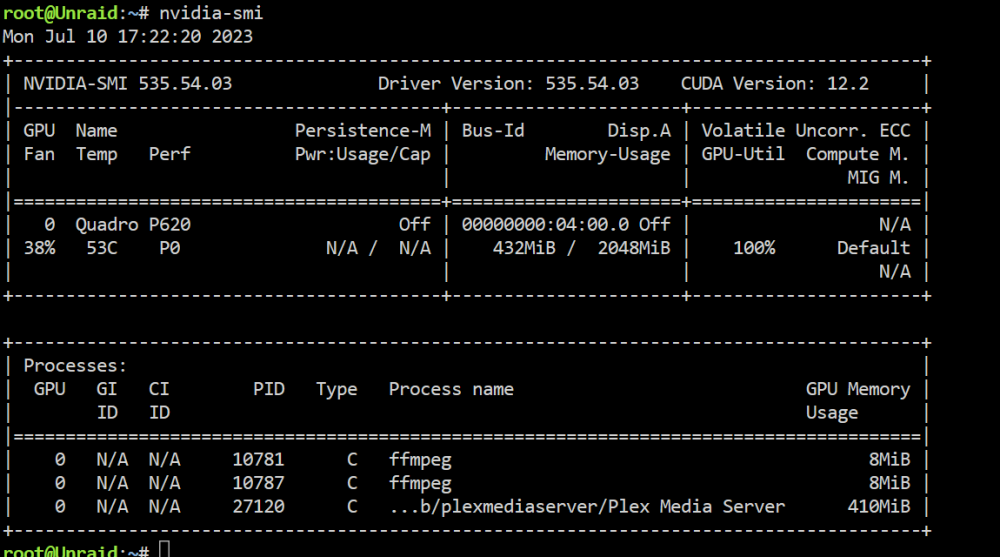Click the CUDA Version 12.2 text
Image resolution: width=1000 pixels, height=557 pixels.
tap(775, 84)
